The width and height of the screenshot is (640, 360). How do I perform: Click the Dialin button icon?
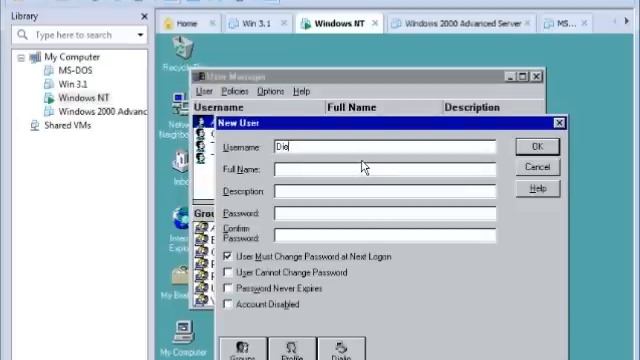coord(341,348)
